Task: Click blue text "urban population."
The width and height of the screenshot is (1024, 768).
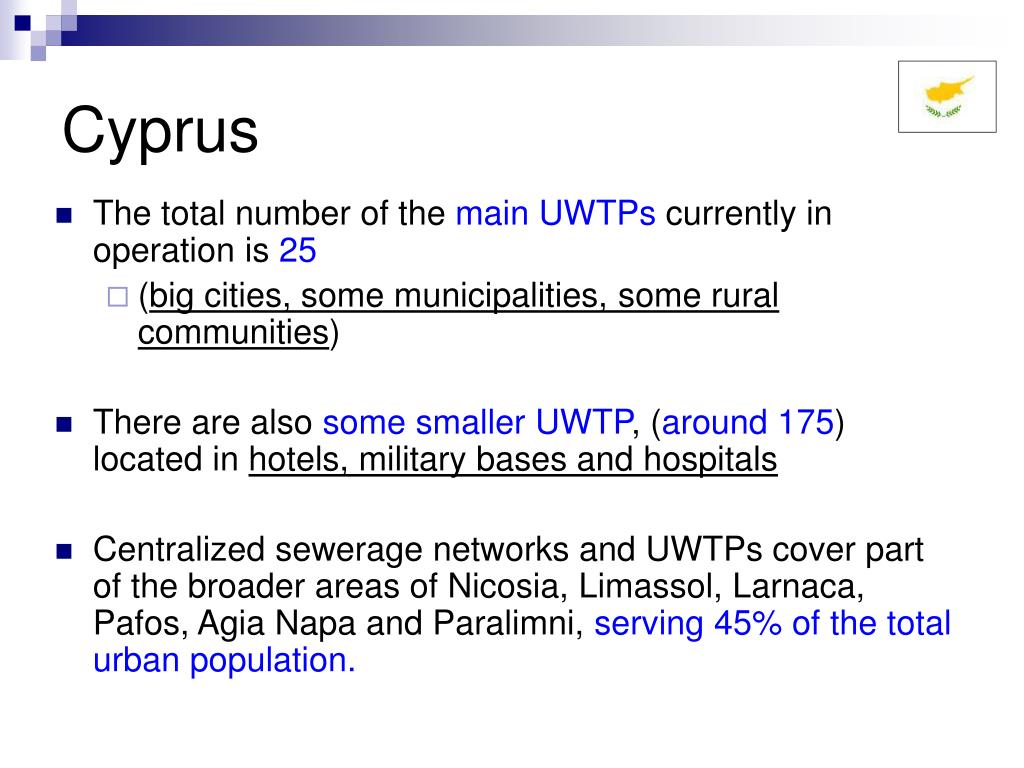Action: pyautogui.click(x=224, y=660)
